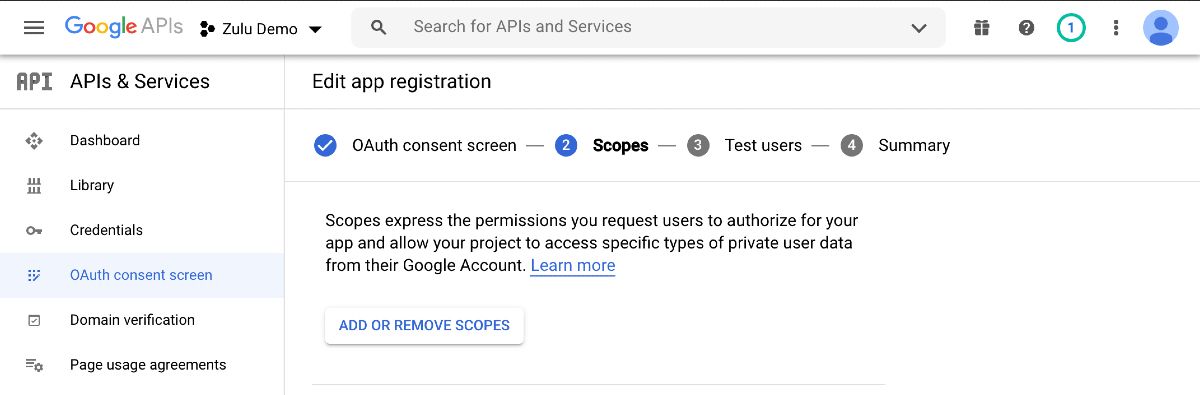Open the user account avatar

point(1161,28)
